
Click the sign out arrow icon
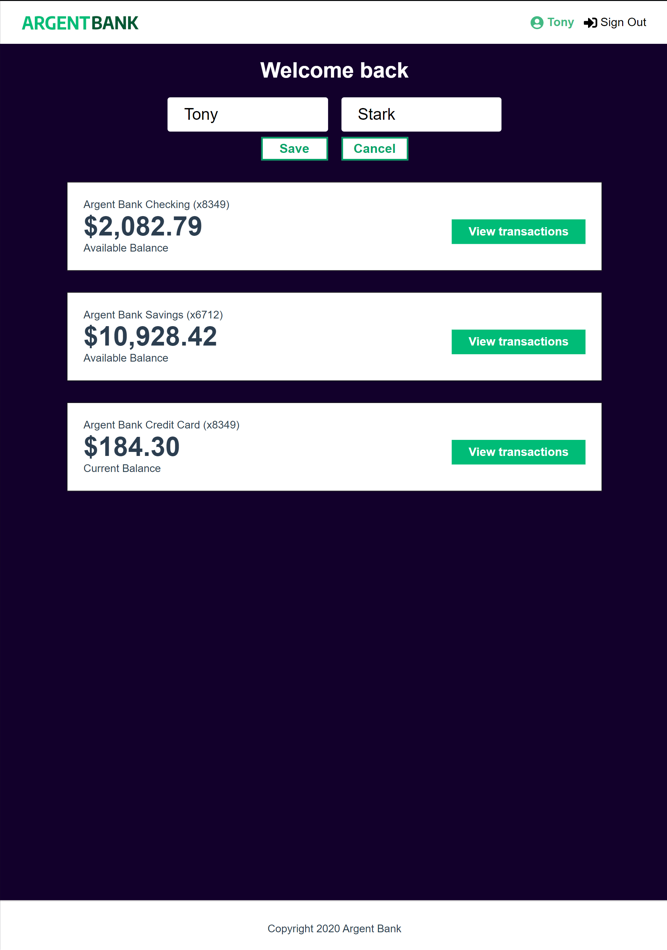click(x=590, y=23)
